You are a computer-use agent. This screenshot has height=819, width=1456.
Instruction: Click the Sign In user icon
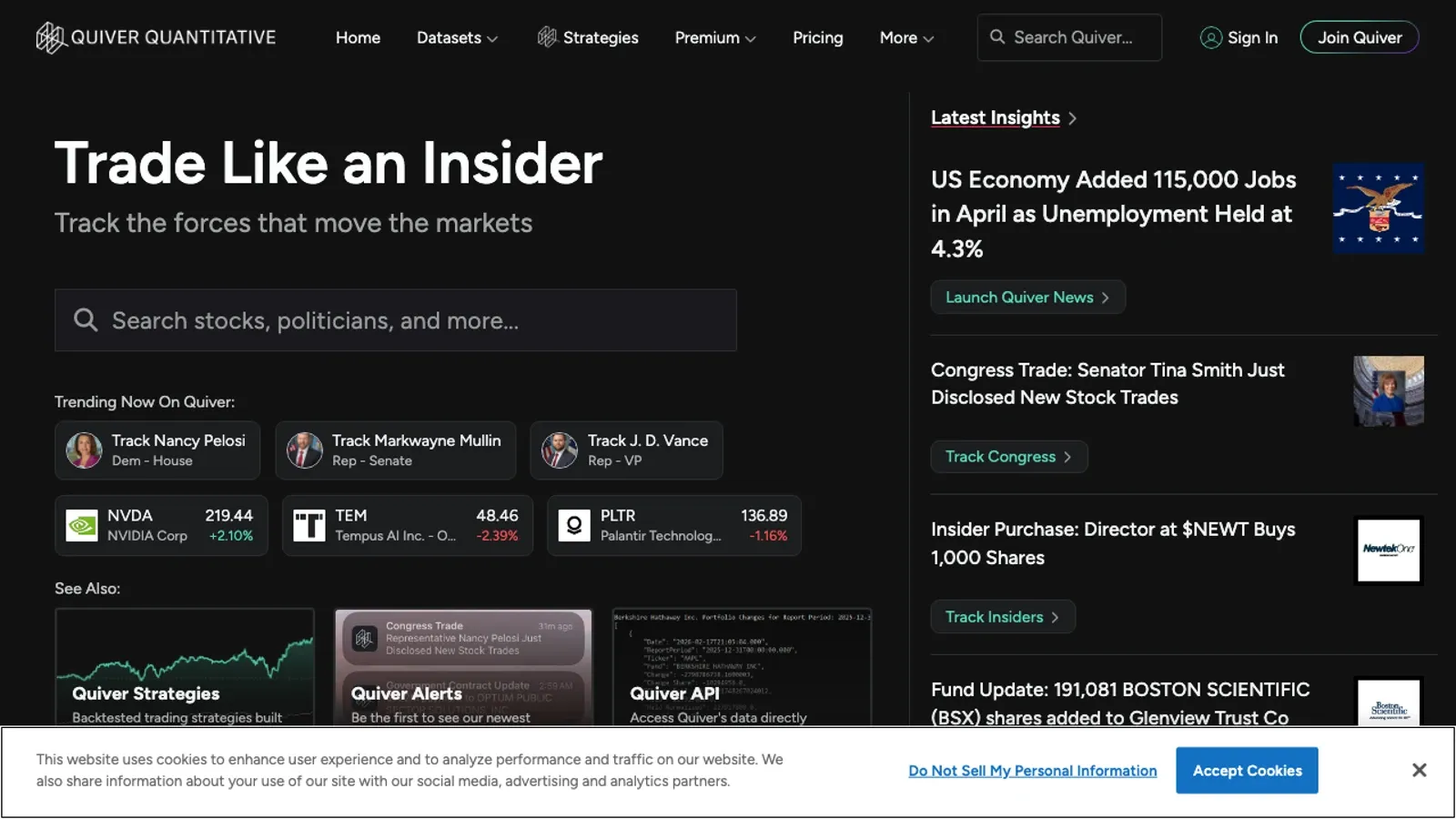[1210, 37]
